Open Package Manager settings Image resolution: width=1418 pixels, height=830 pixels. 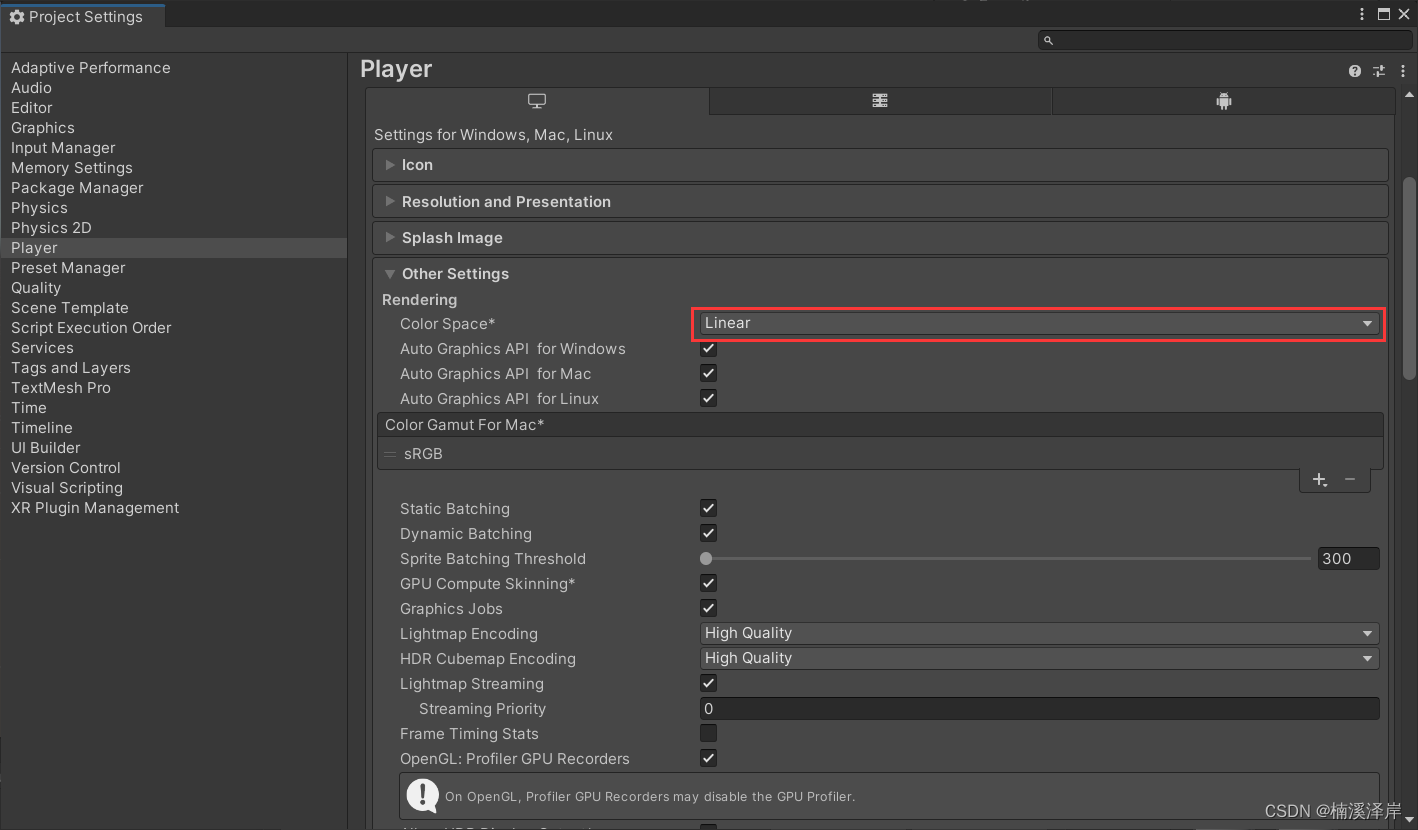(x=77, y=188)
